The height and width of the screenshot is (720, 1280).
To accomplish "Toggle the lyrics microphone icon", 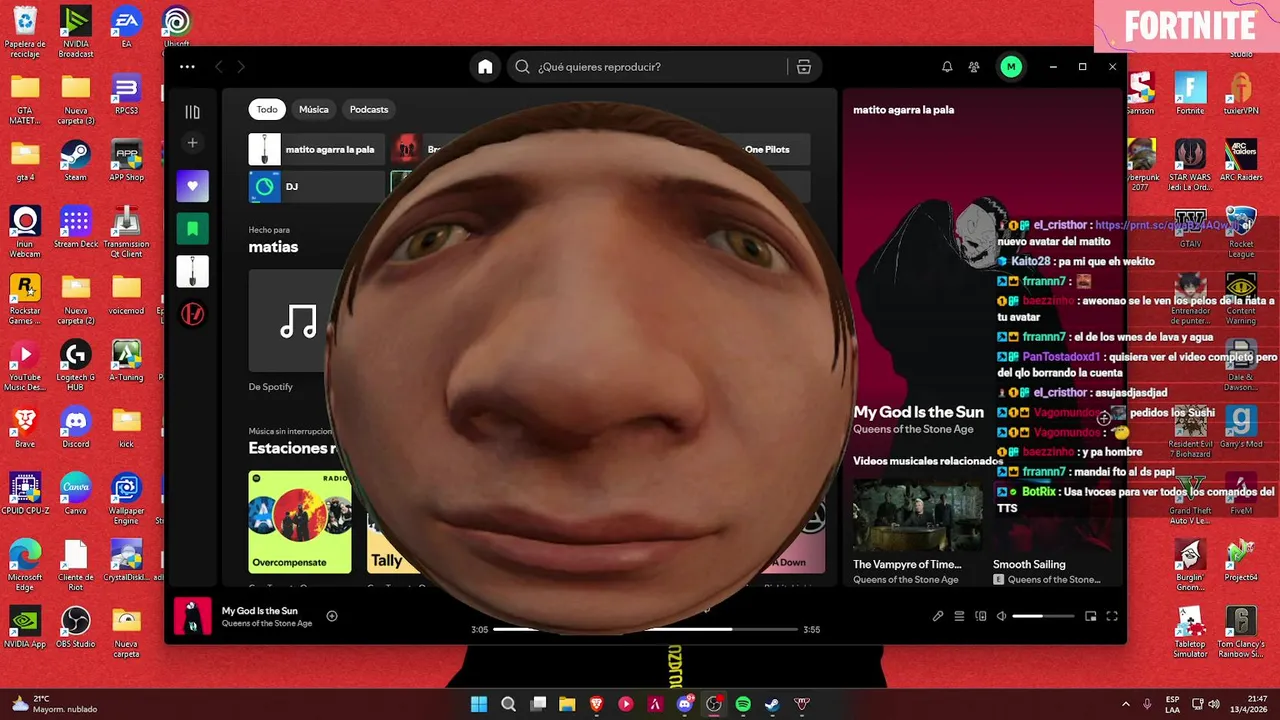I will click(x=938, y=616).
